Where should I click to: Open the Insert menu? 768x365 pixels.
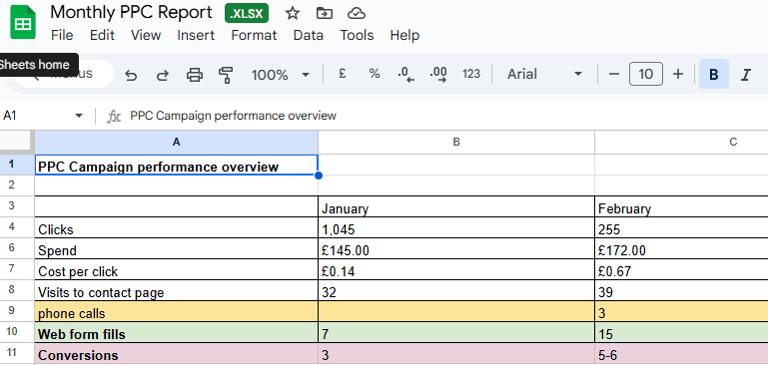(x=196, y=35)
